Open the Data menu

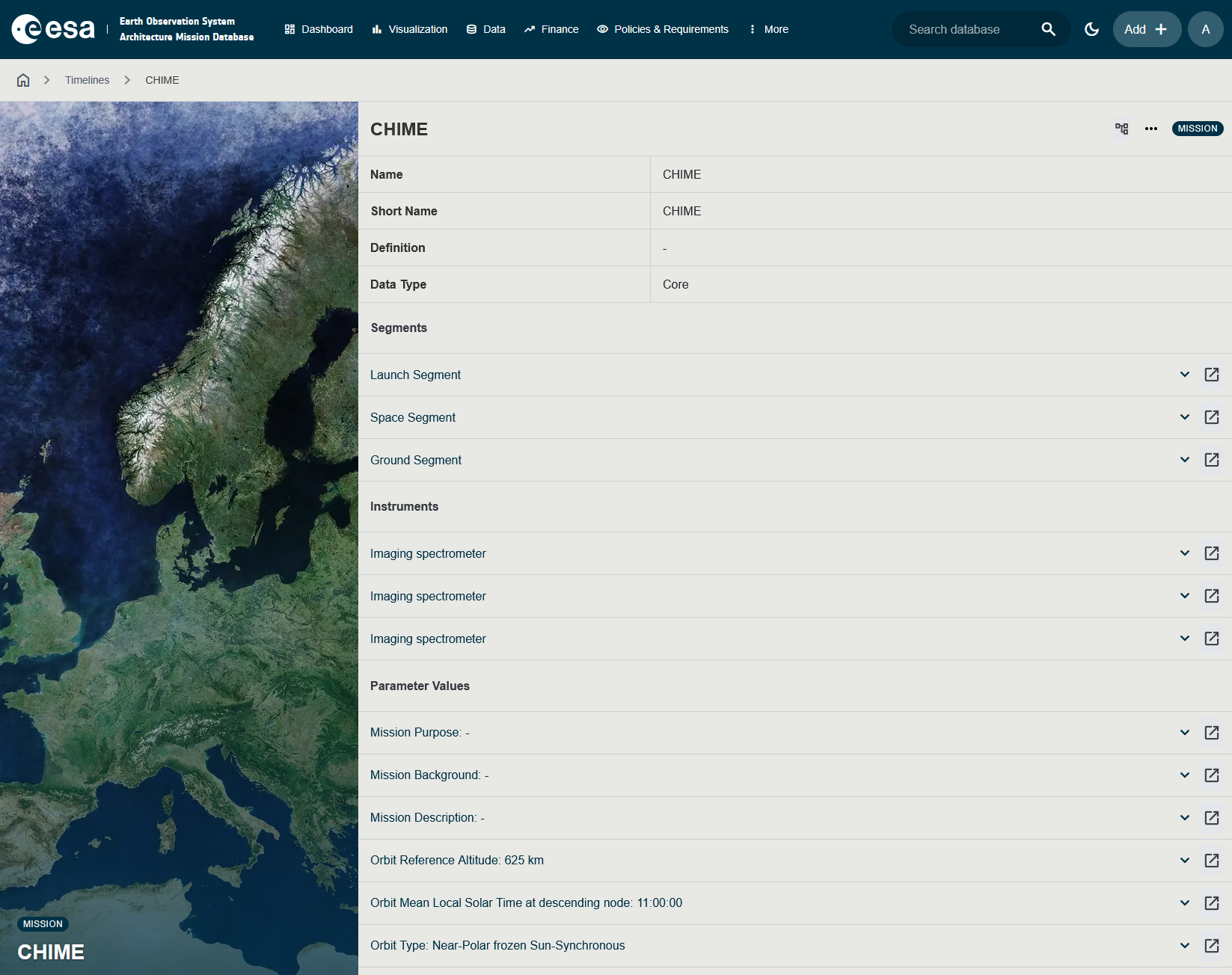tap(486, 29)
